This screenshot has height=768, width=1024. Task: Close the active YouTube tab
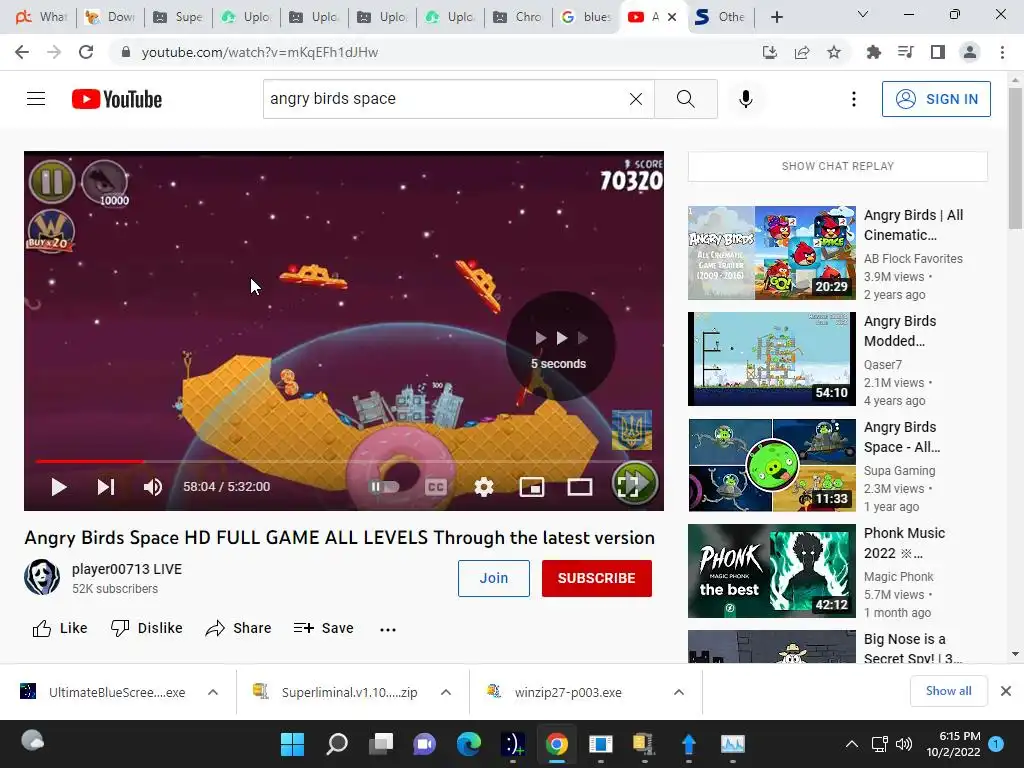[672, 17]
